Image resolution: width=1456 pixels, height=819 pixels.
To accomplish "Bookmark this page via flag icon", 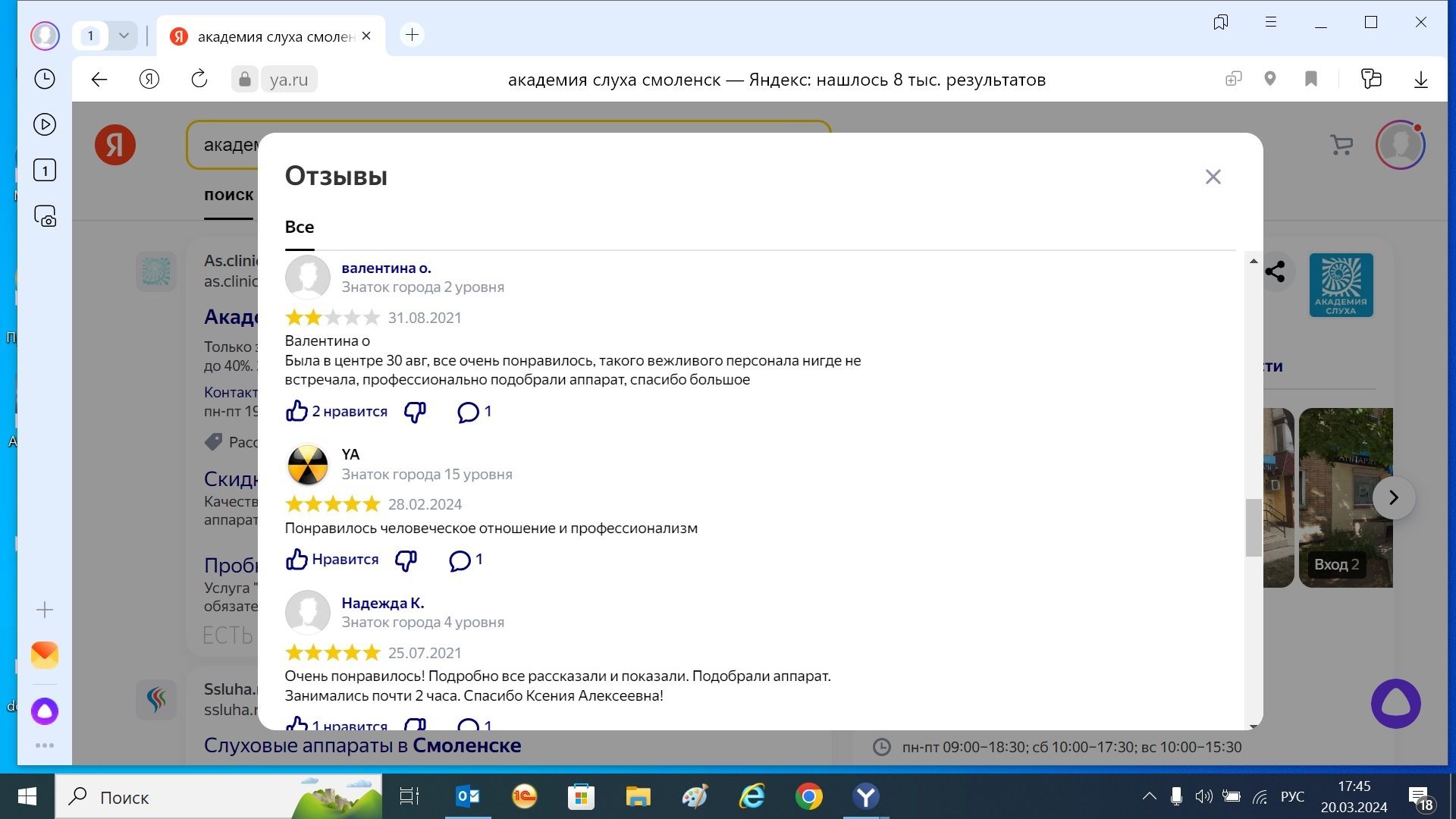I will 1310,79.
